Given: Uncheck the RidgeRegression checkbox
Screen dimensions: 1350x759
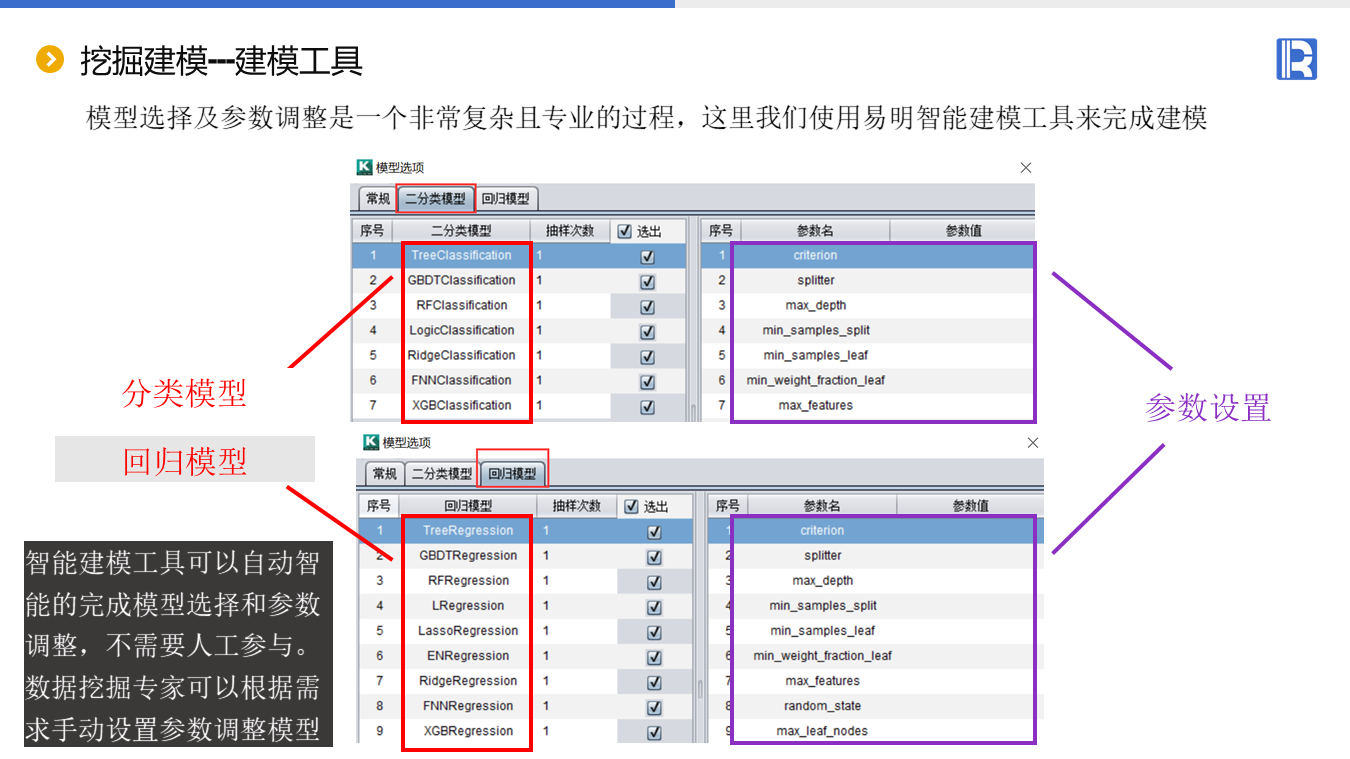Looking at the screenshot, I should [x=654, y=681].
